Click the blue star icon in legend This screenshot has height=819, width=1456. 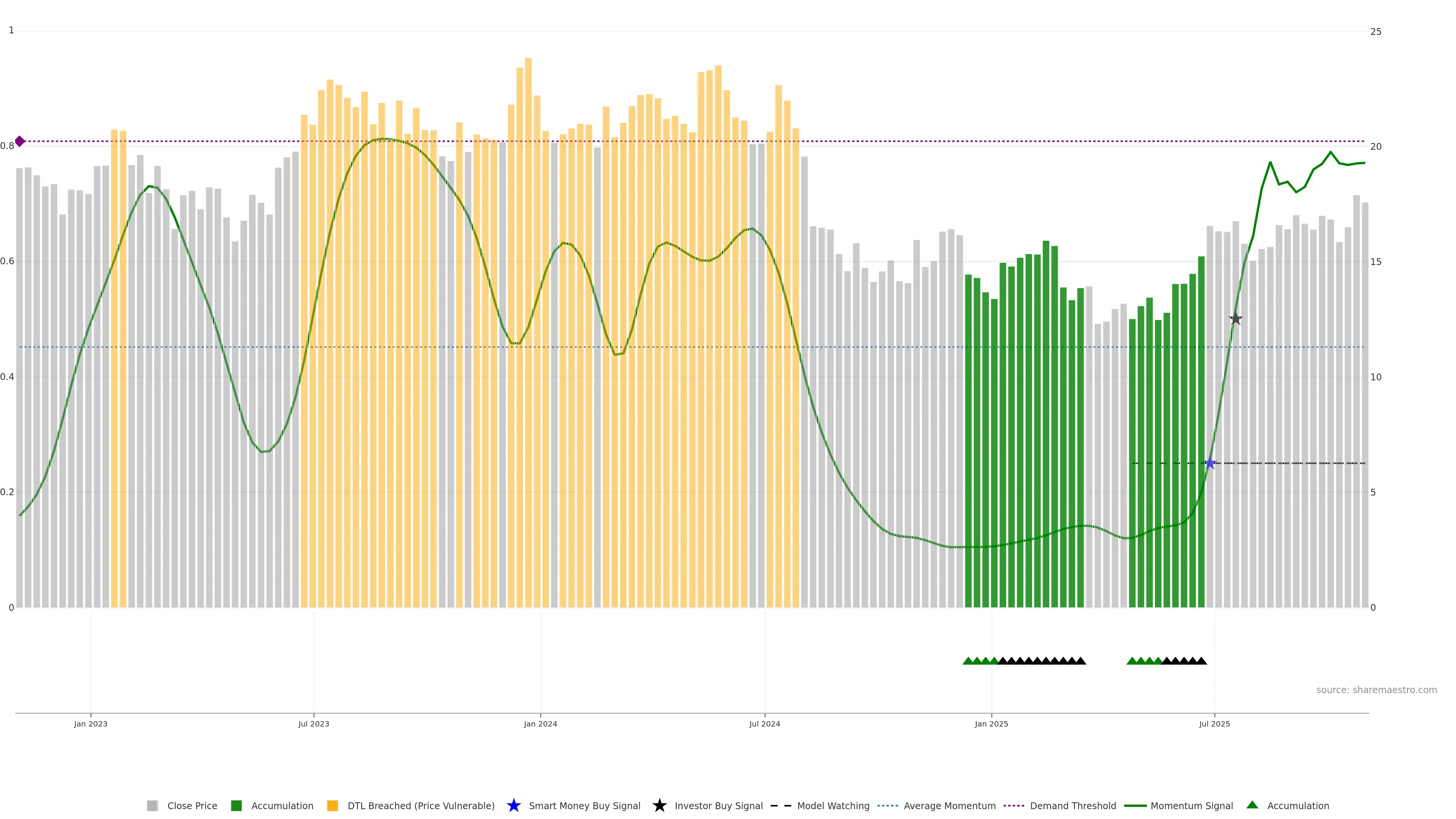point(513,805)
